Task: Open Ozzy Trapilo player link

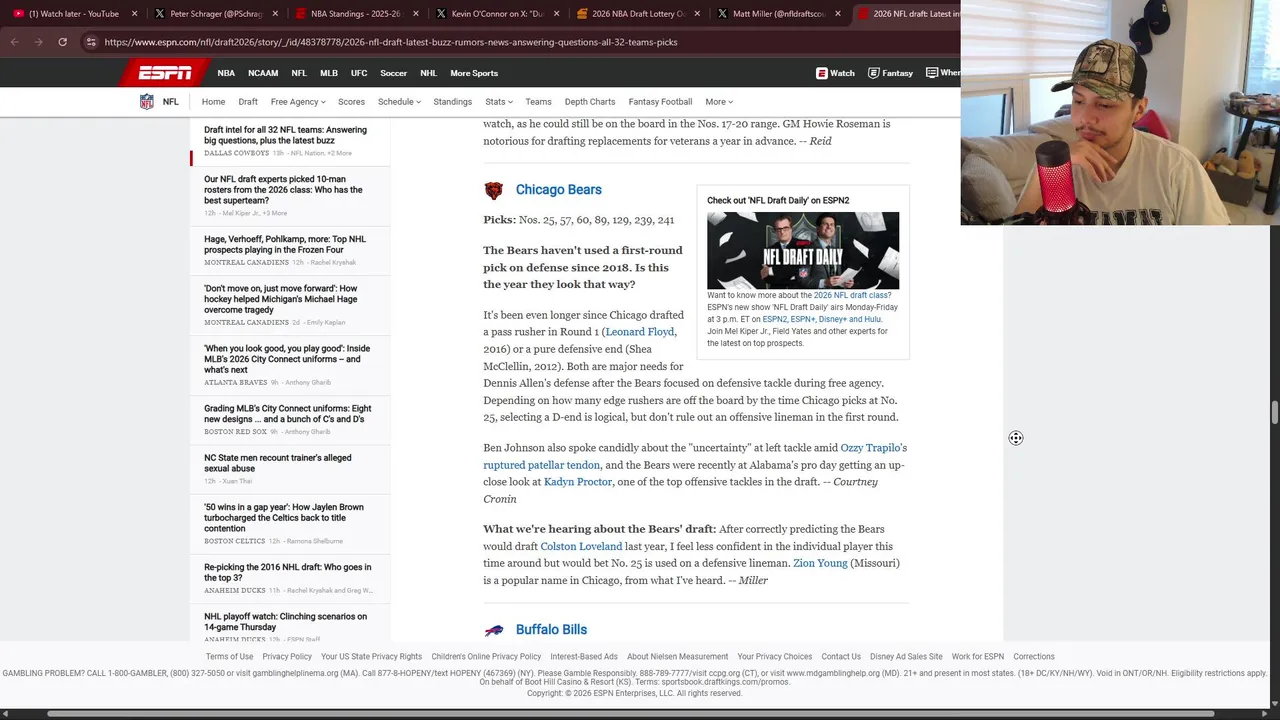Action: pyautogui.click(x=870, y=448)
